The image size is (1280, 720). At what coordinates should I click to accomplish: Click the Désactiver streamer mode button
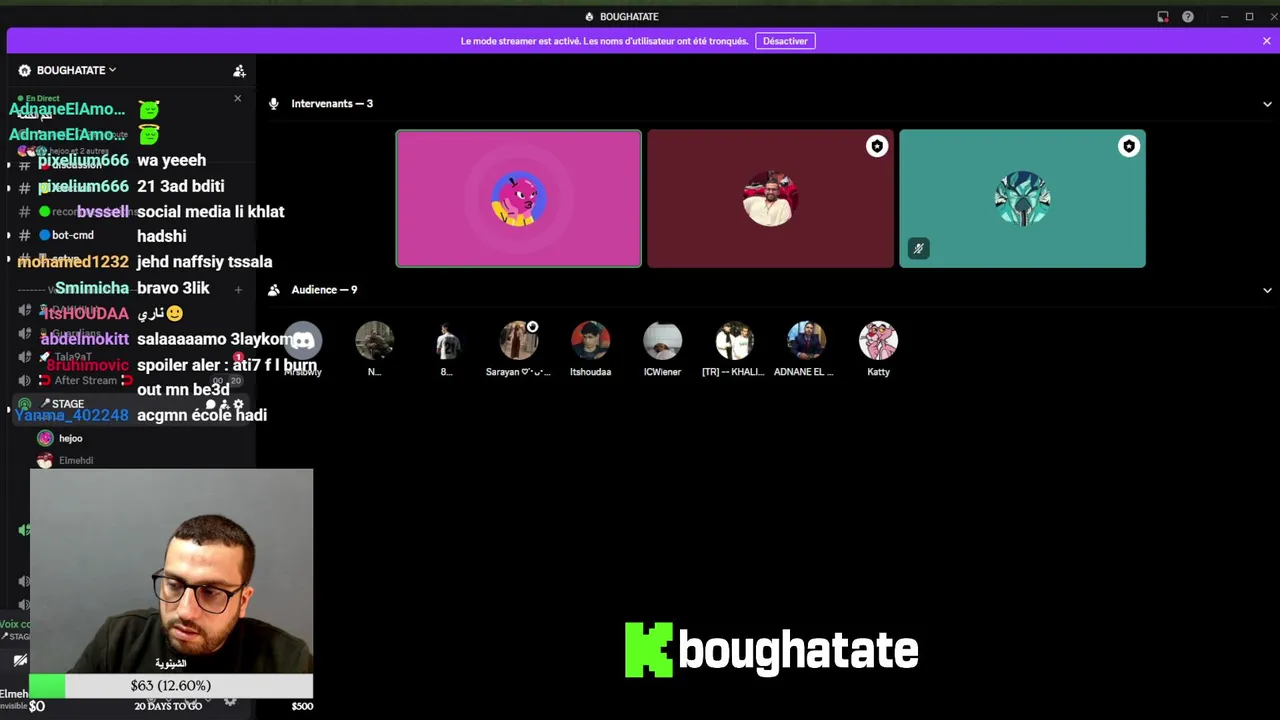click(785, 41)
